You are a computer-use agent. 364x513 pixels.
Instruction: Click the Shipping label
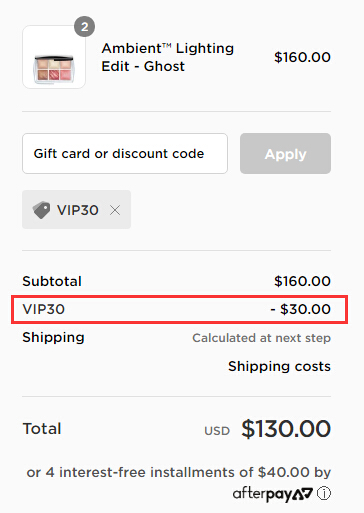click(x=53, y=337)
